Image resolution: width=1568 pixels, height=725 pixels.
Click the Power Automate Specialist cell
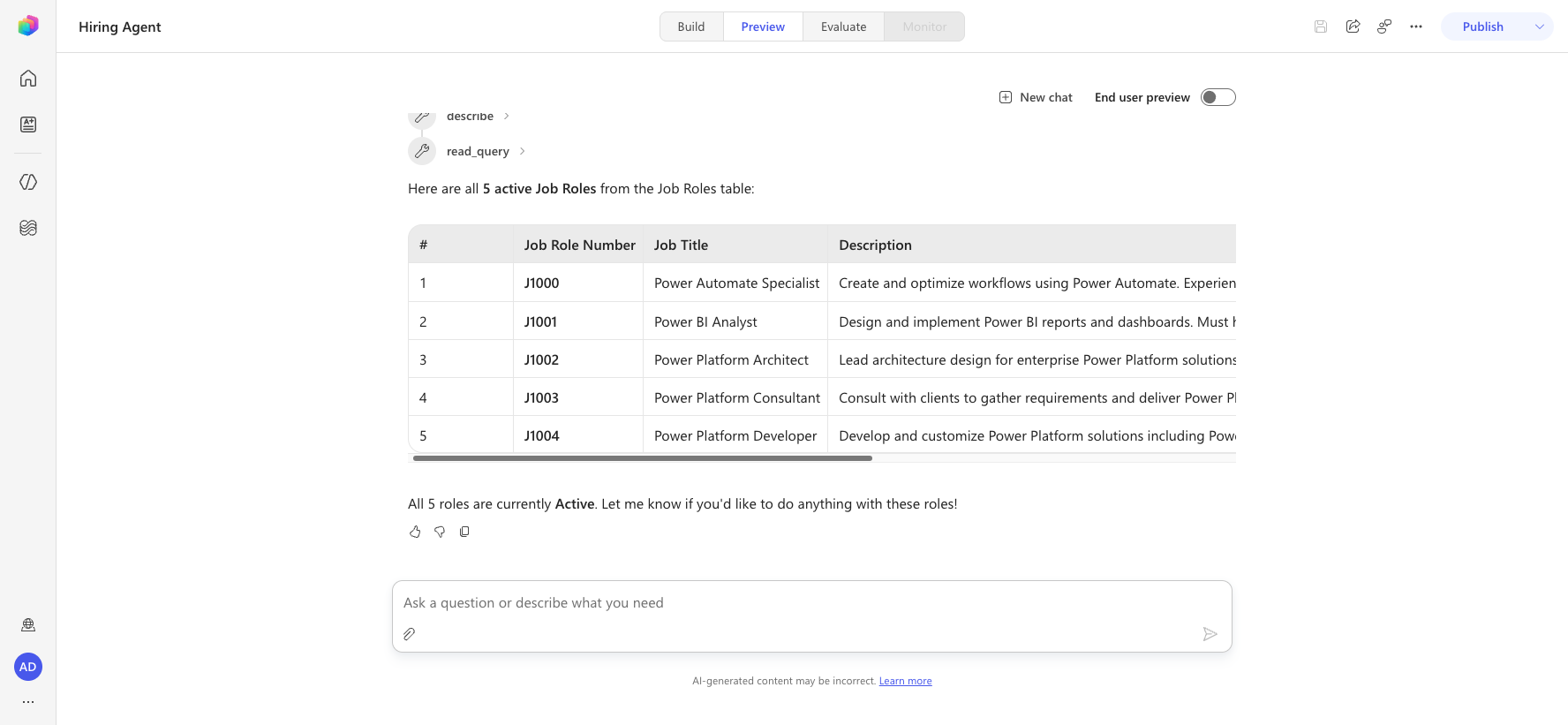pos(735,283)
